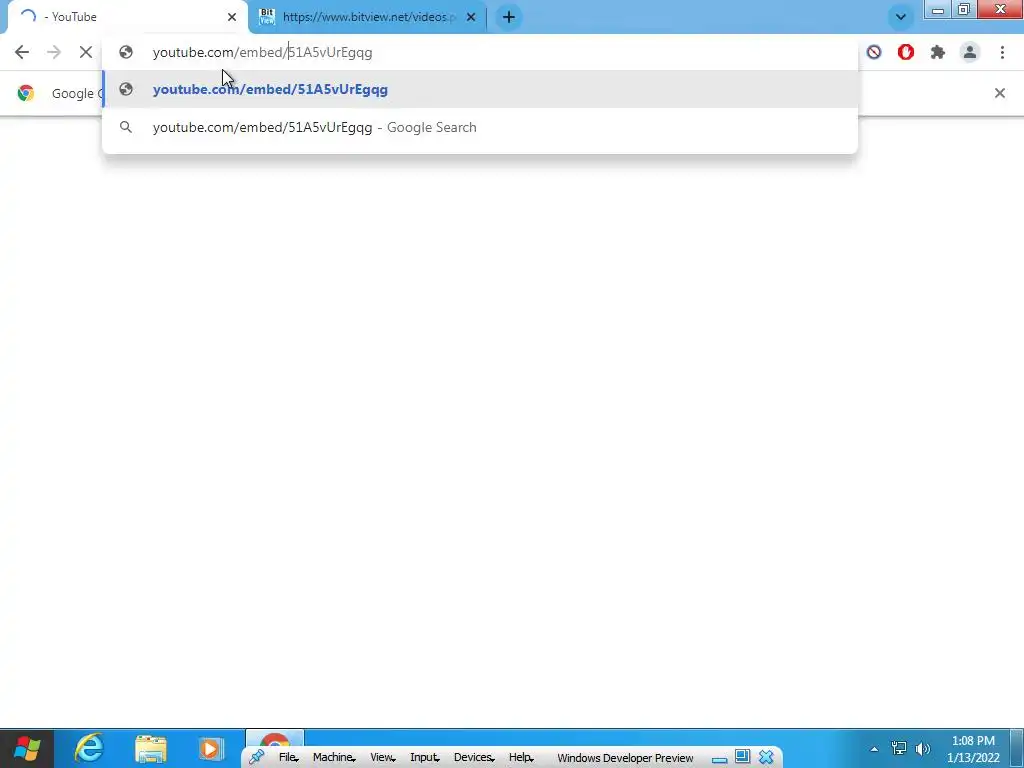Open the VM File menu
Image resolution: width=1024 pixels, height=768 pixels.
288,758
